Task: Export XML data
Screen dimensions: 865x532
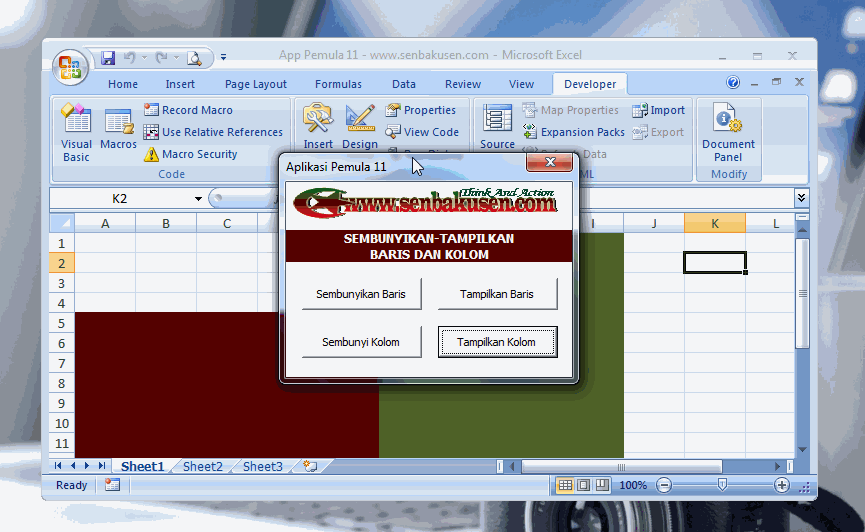Action: pyautogui.click(x=658, y=132)
